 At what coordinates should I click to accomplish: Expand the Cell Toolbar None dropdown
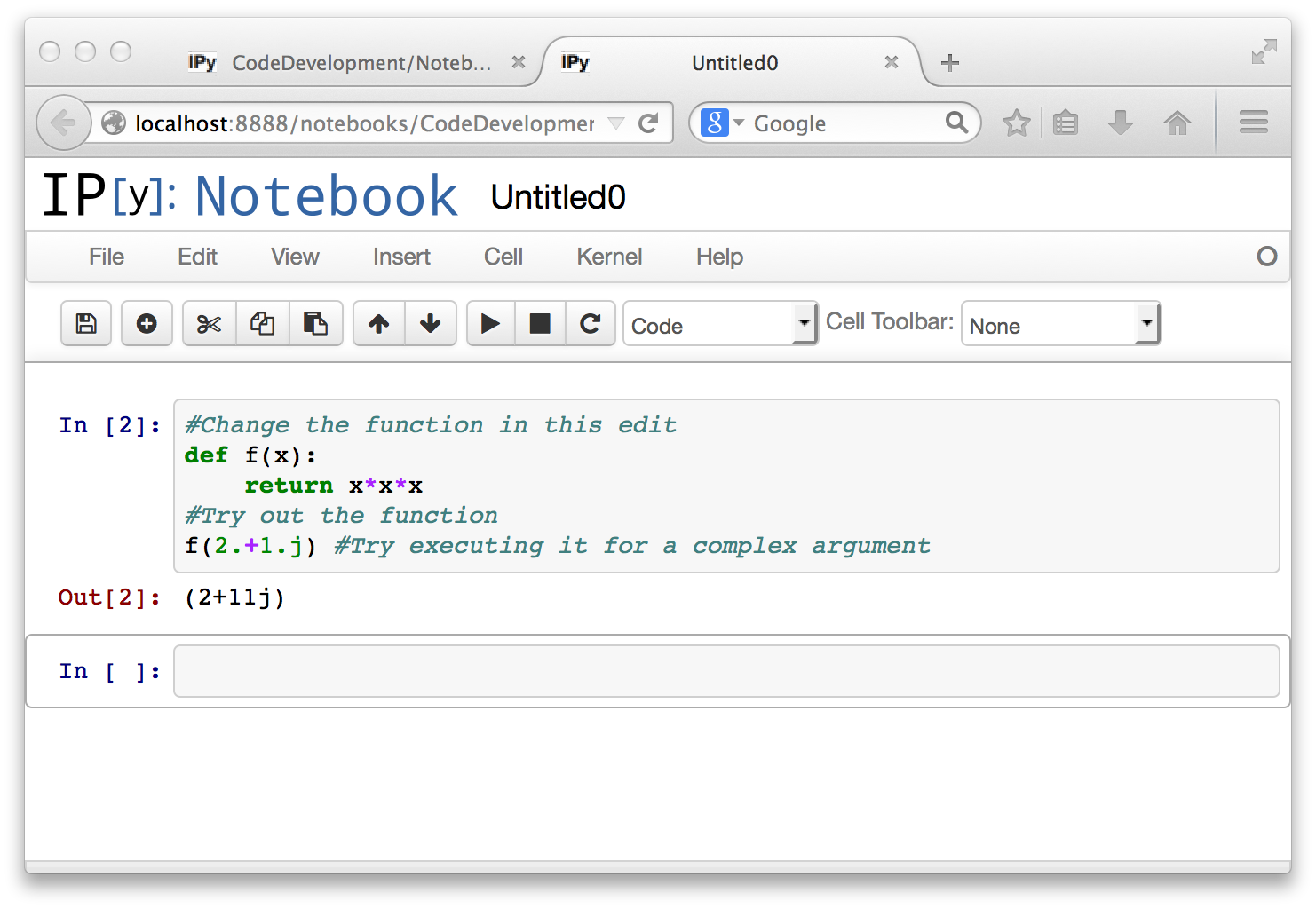point(1060,325)
